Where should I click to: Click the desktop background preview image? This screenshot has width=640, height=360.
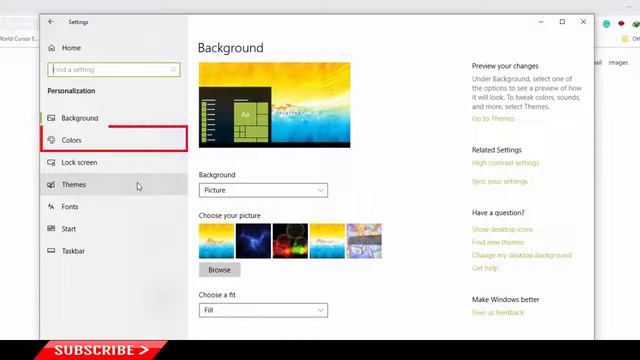[275, 105]
